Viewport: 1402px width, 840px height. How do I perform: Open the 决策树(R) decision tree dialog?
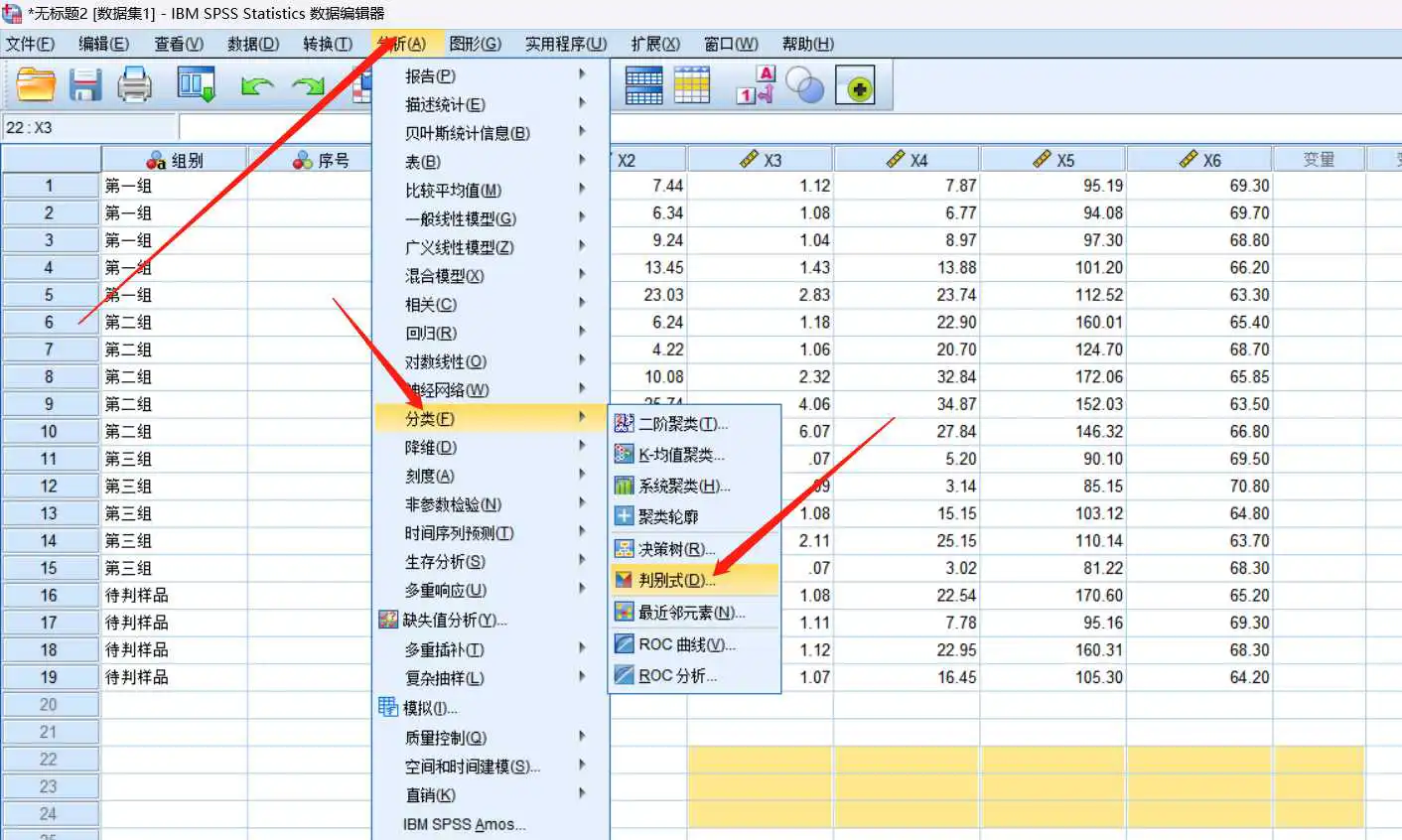coord(675,548)
